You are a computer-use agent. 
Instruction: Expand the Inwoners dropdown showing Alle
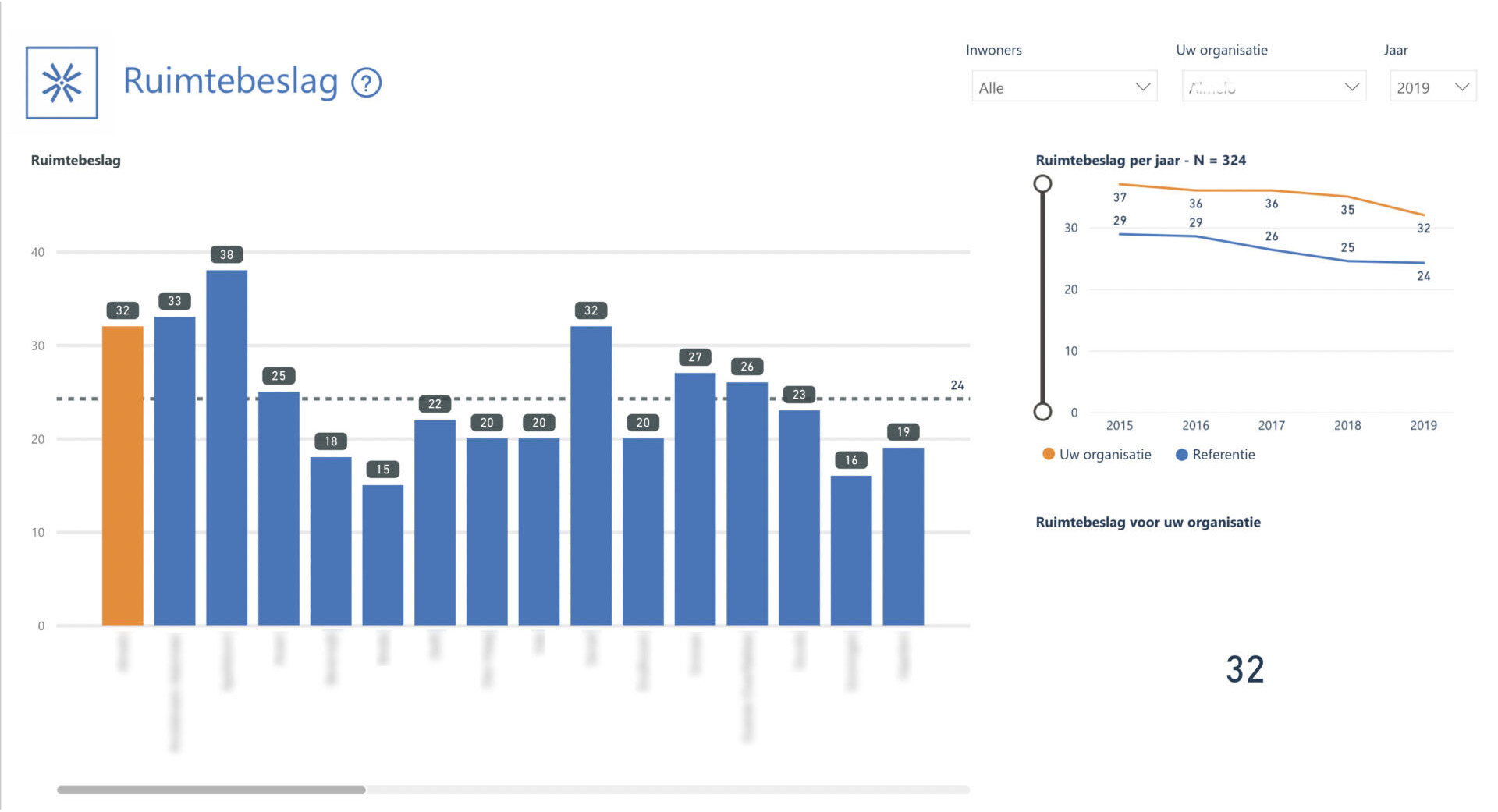(x=1063, y=87)
